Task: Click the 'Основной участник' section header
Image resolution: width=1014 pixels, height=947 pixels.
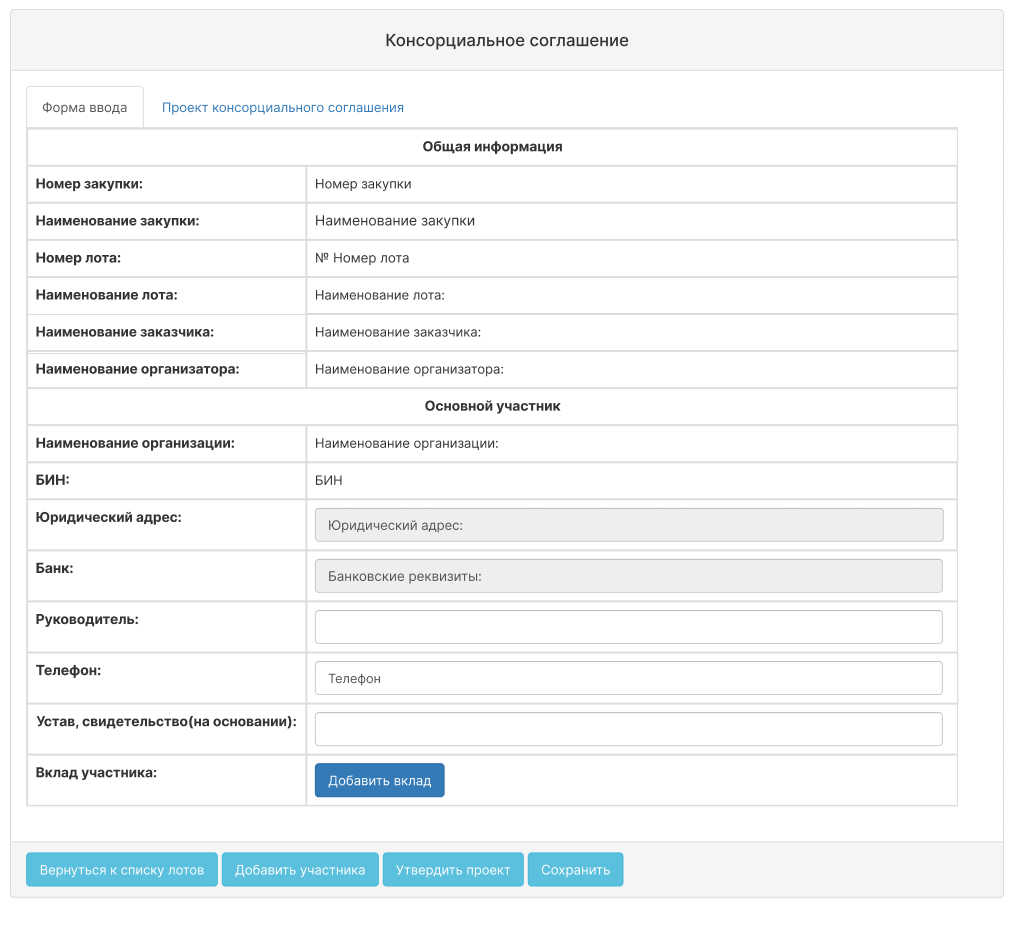Action: (x=492, y=406)
